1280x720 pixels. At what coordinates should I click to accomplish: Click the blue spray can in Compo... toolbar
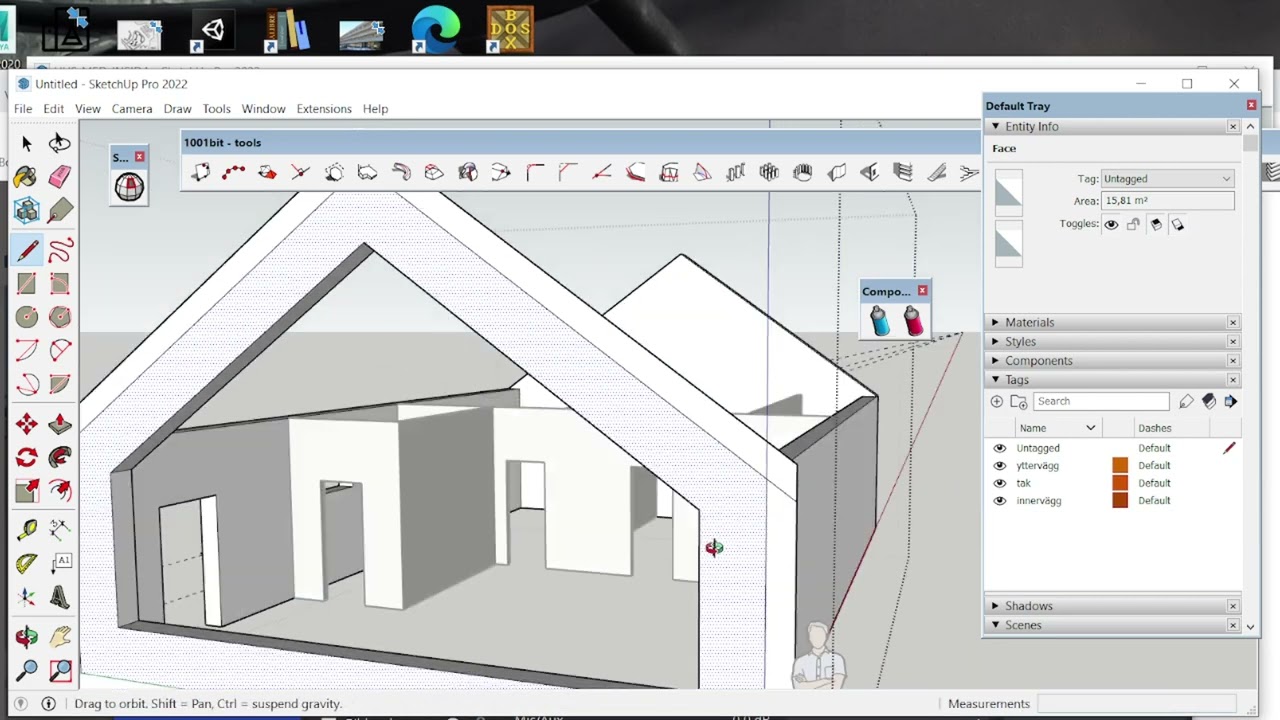coord(879,321)
